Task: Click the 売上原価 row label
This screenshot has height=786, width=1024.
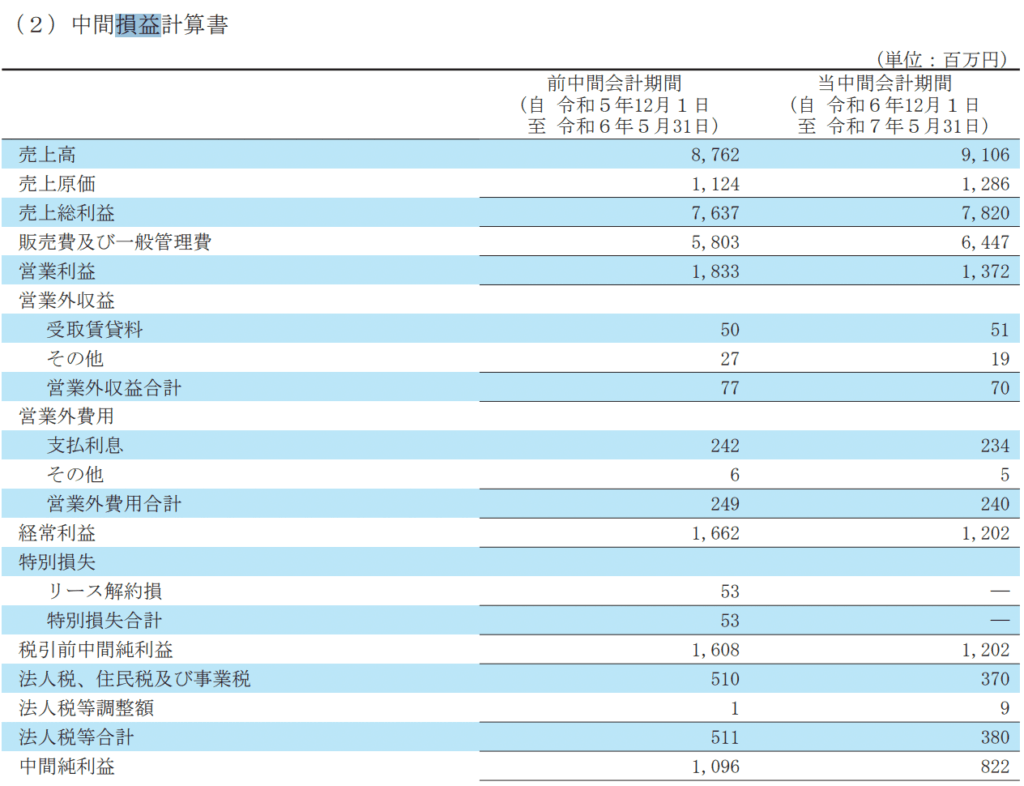Action: pyautogui.click(x=61, y=183)
